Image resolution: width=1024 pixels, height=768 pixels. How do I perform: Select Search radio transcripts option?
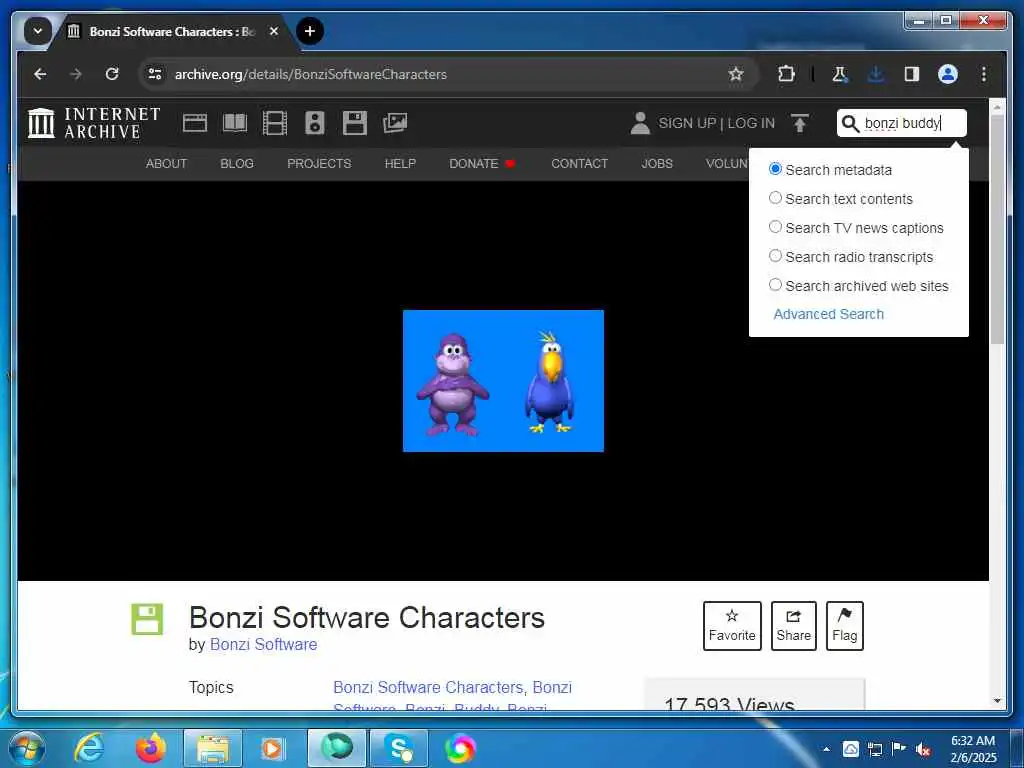point(775,255)
